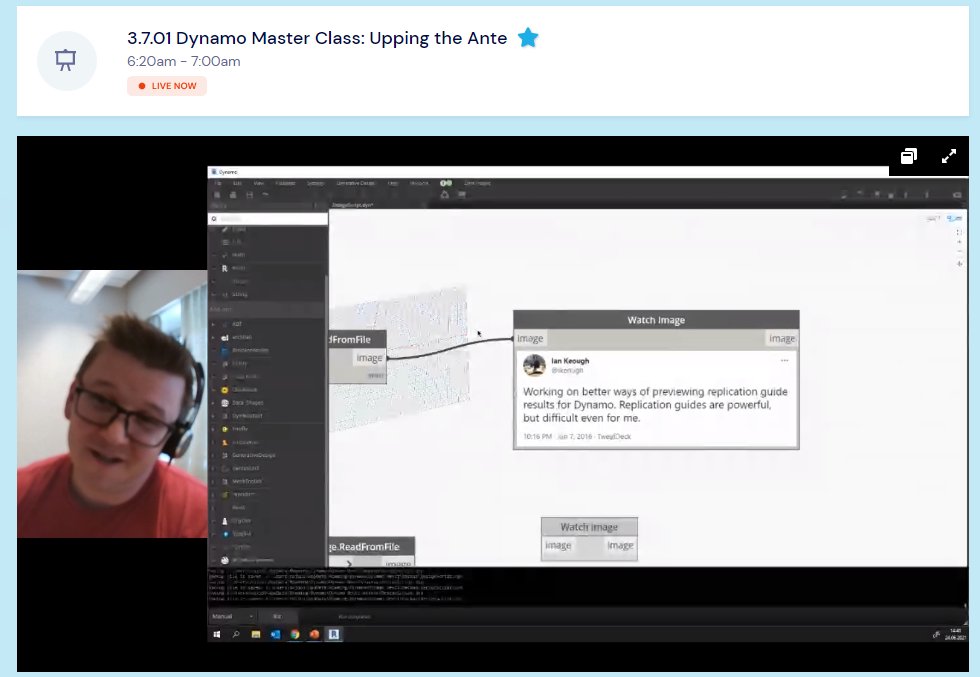Image resolution: width=980 pixels, height=677 pixels.
Task: Click the Watch Image node input port image
Action: click(x=530, y=339)
